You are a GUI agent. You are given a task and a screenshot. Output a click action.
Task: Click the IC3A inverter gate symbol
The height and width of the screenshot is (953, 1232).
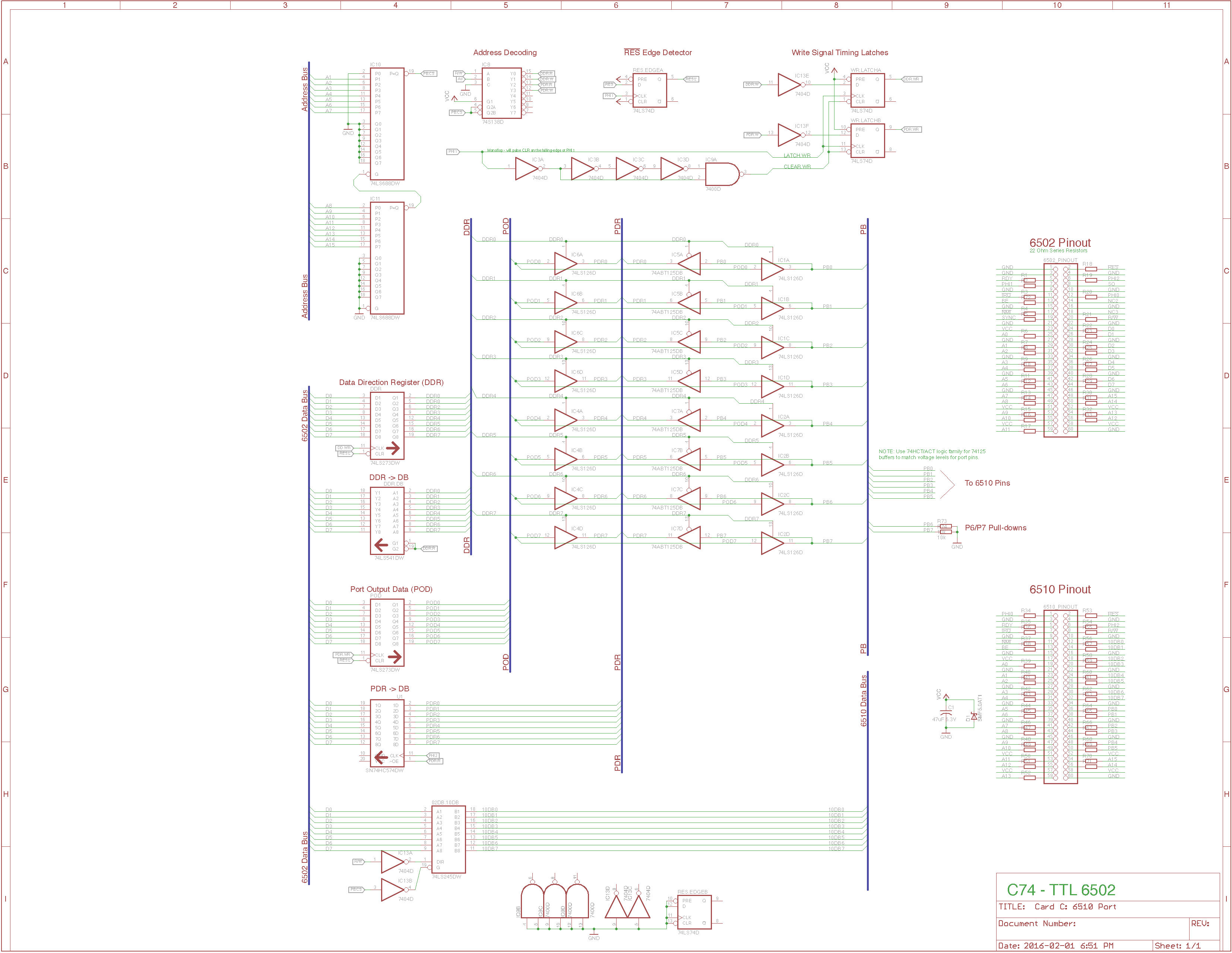pos(526,168)
